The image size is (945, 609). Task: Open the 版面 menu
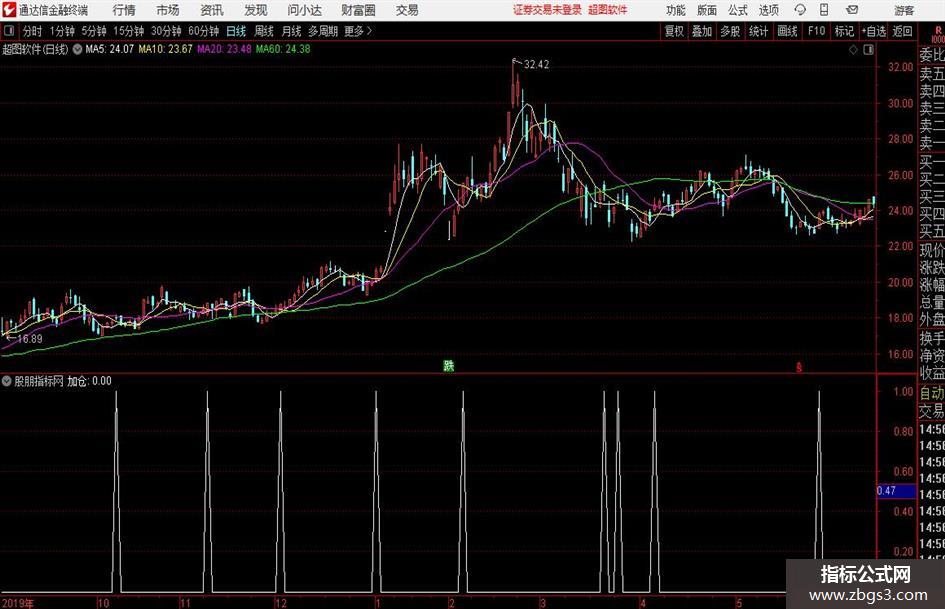pos(707,10)
